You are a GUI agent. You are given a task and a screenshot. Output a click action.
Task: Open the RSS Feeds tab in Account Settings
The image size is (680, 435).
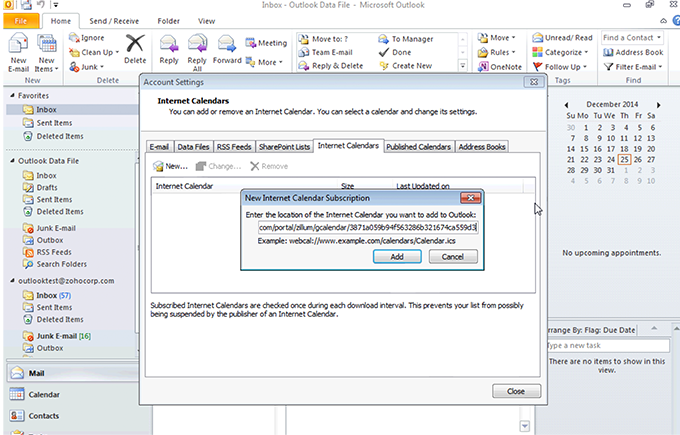point(234,147)
